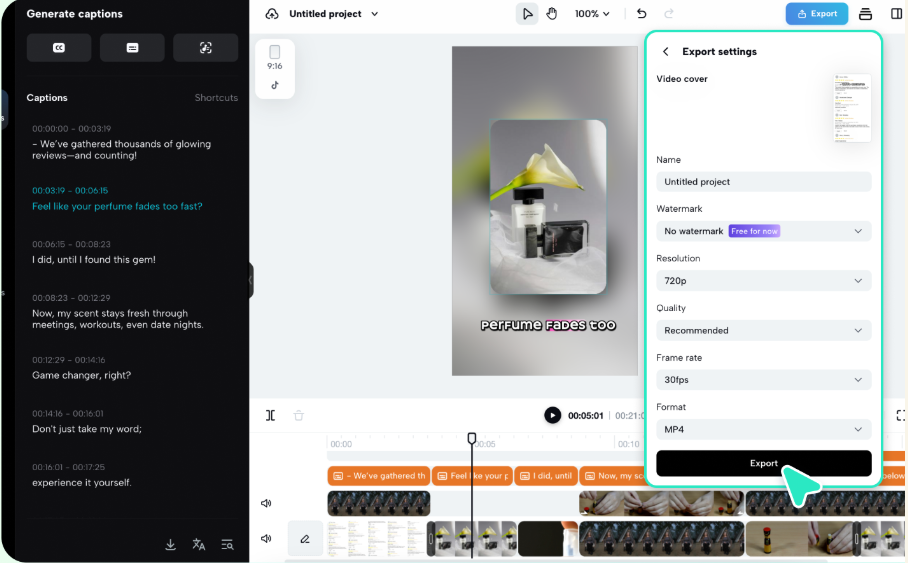Collapse the left panel using edge handle

click(251, 280)
